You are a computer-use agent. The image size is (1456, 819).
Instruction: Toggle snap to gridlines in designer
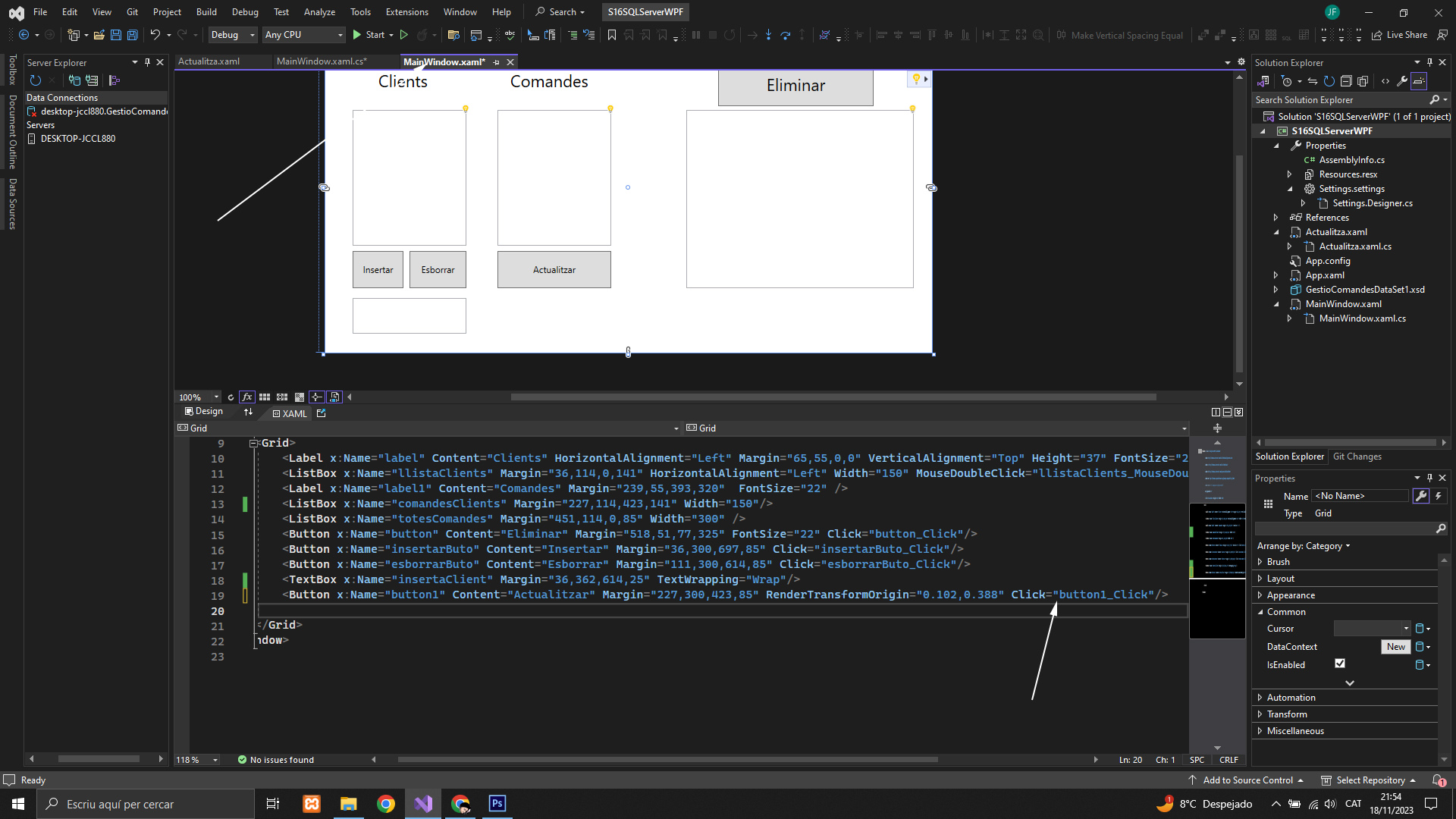coord(281,397)
